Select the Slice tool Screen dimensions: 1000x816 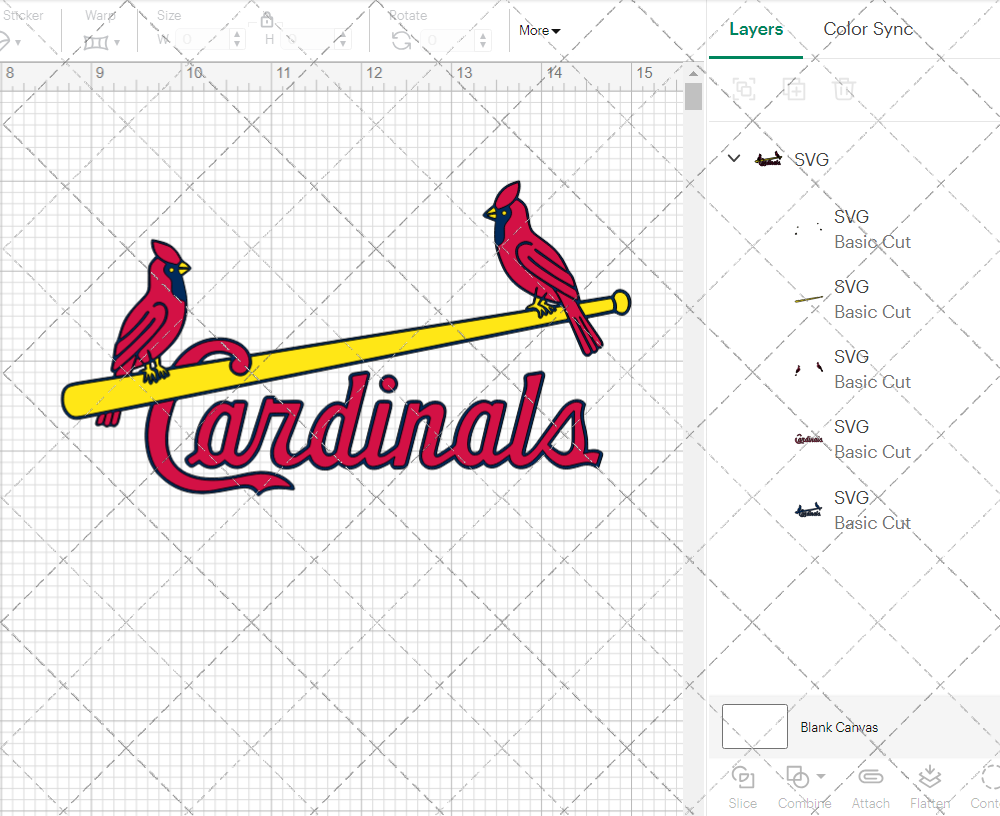743,787
